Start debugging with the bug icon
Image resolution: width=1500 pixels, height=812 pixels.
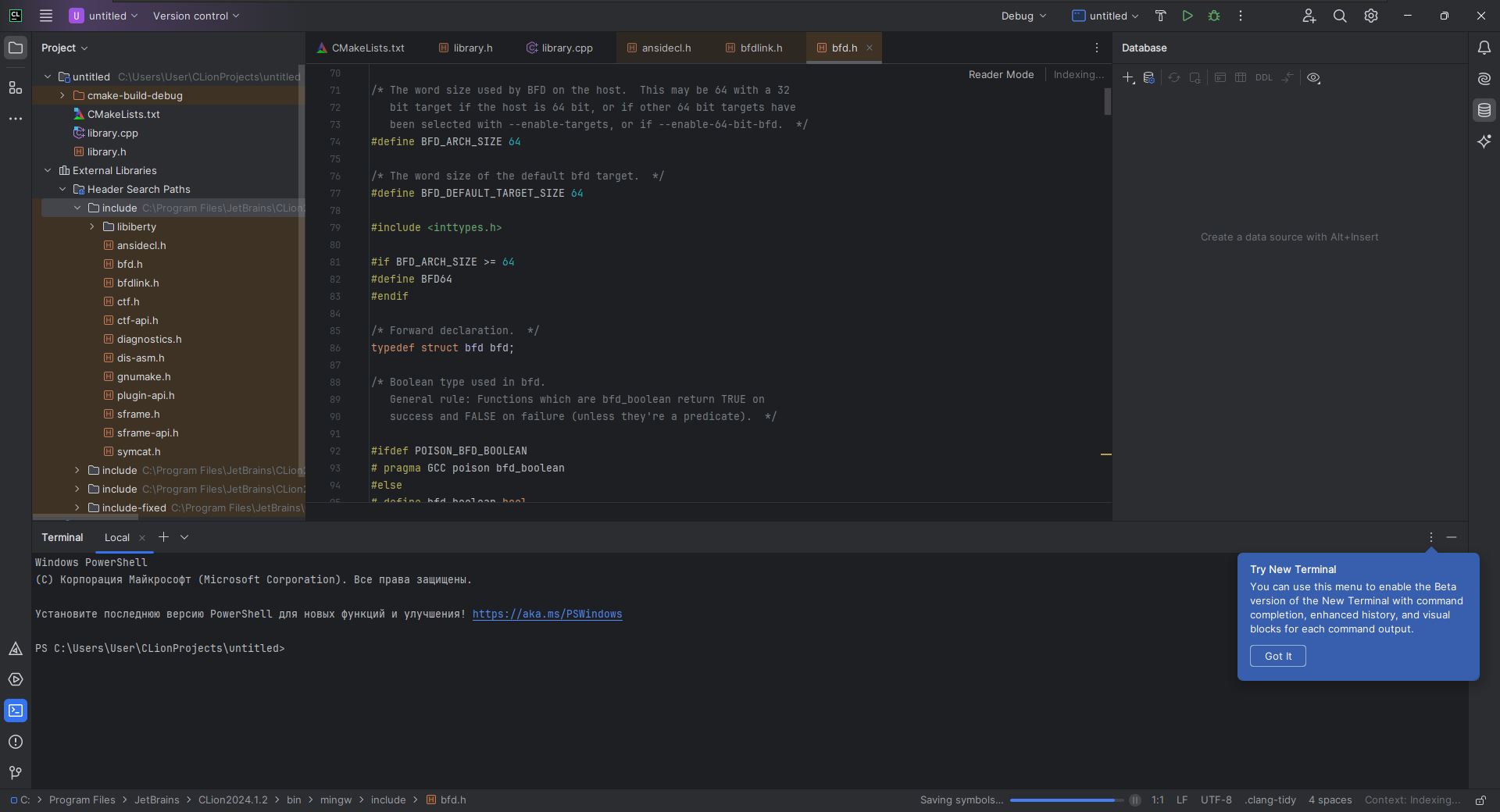point(1213,16)
